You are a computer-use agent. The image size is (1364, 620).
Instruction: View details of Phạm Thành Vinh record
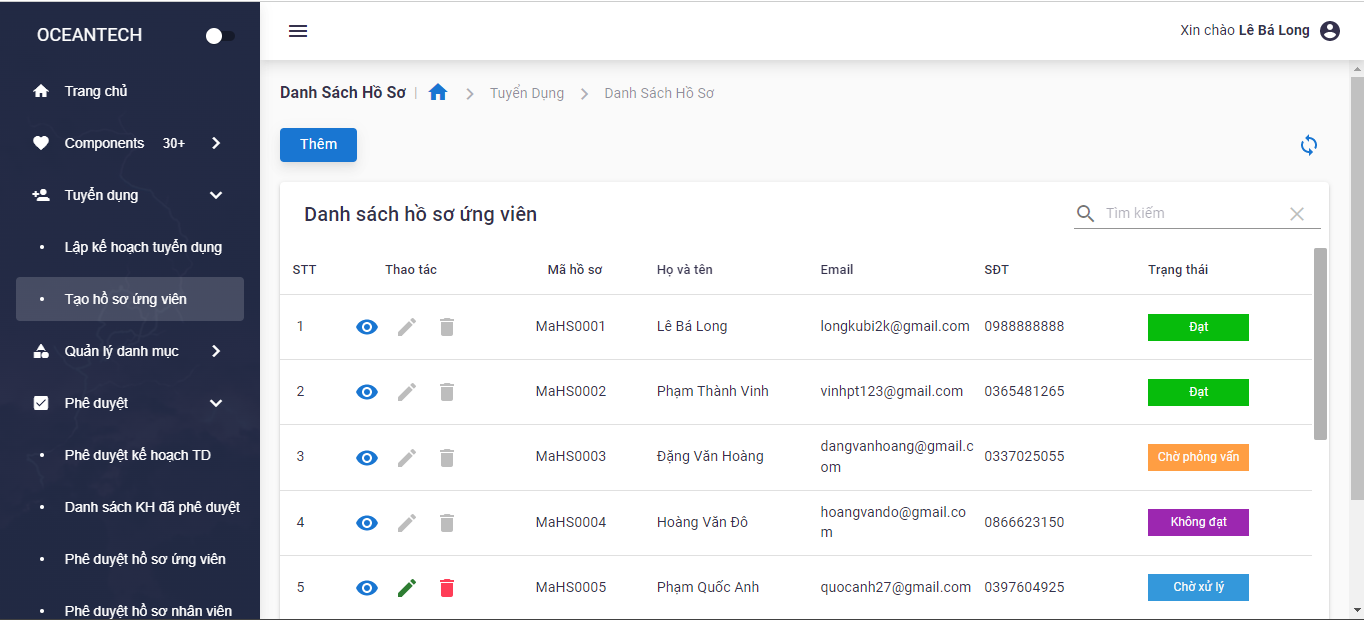coord(367,392)
